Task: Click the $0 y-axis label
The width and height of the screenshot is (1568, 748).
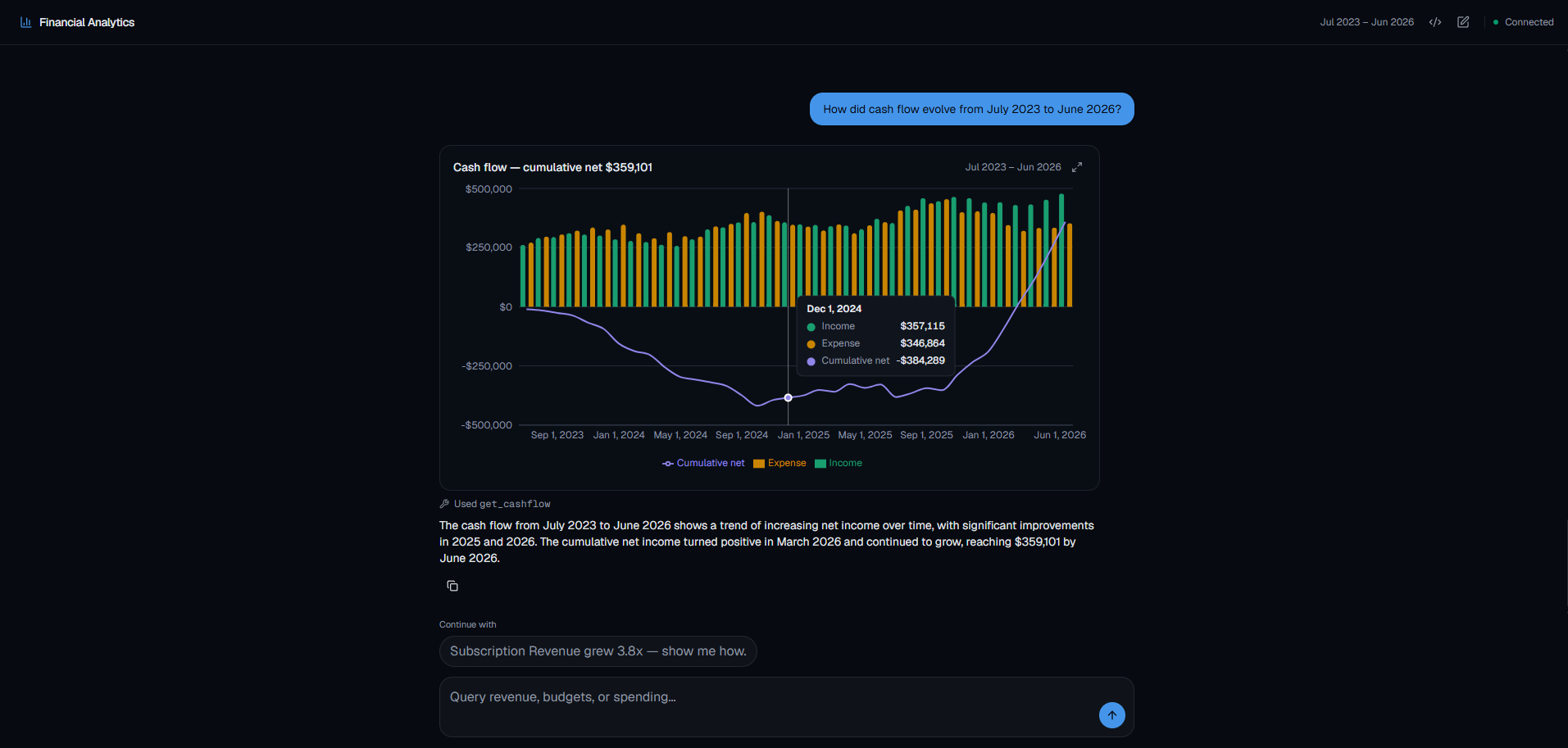Action: [506, 307]
